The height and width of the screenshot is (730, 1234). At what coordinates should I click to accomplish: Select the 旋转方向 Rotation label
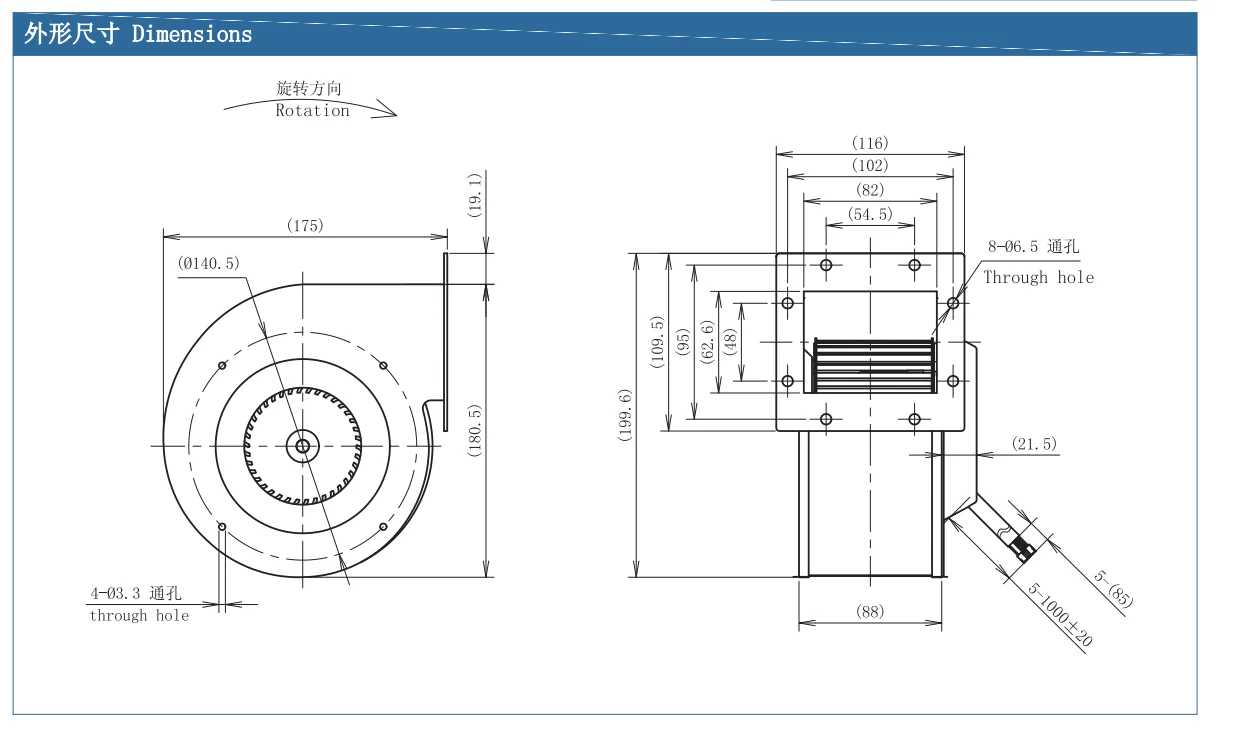click(x=312, y=100)
